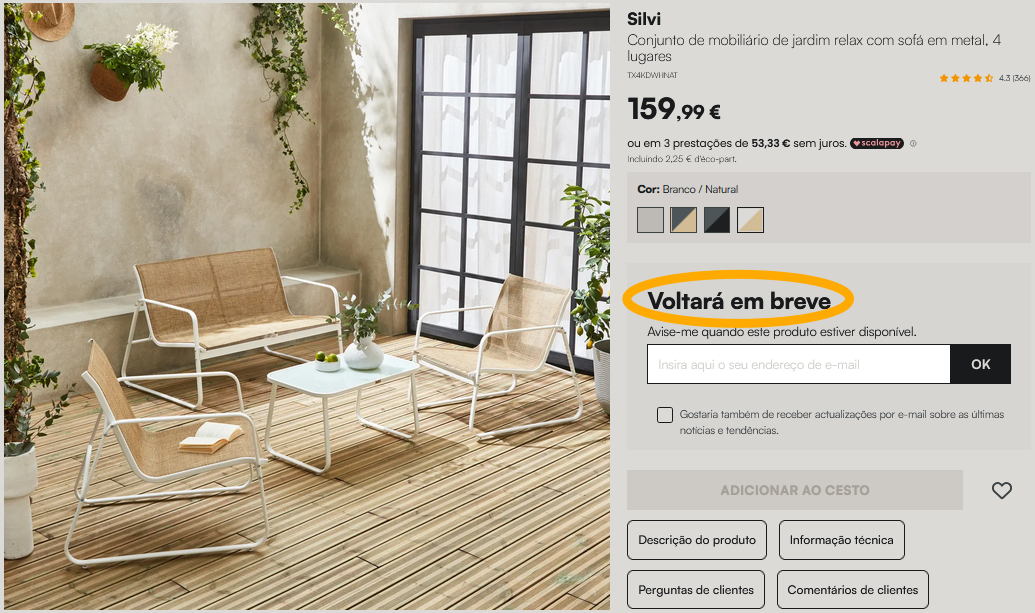Click the 4.3 (366) rating count

(x=1015, y=78)
